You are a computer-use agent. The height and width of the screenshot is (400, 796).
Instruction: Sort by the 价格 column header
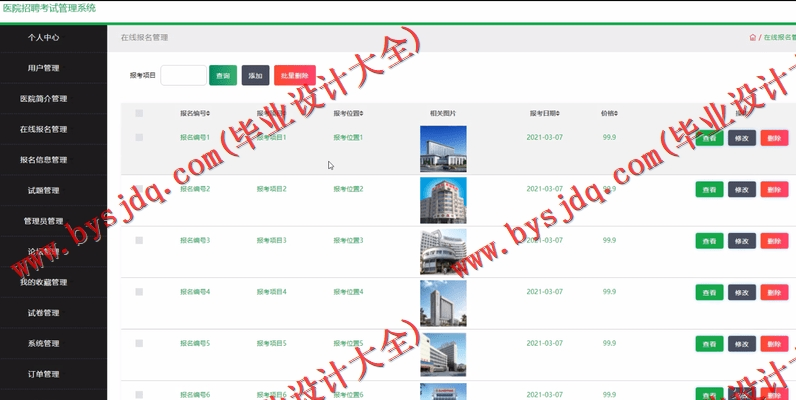click(x=609, y=113)
